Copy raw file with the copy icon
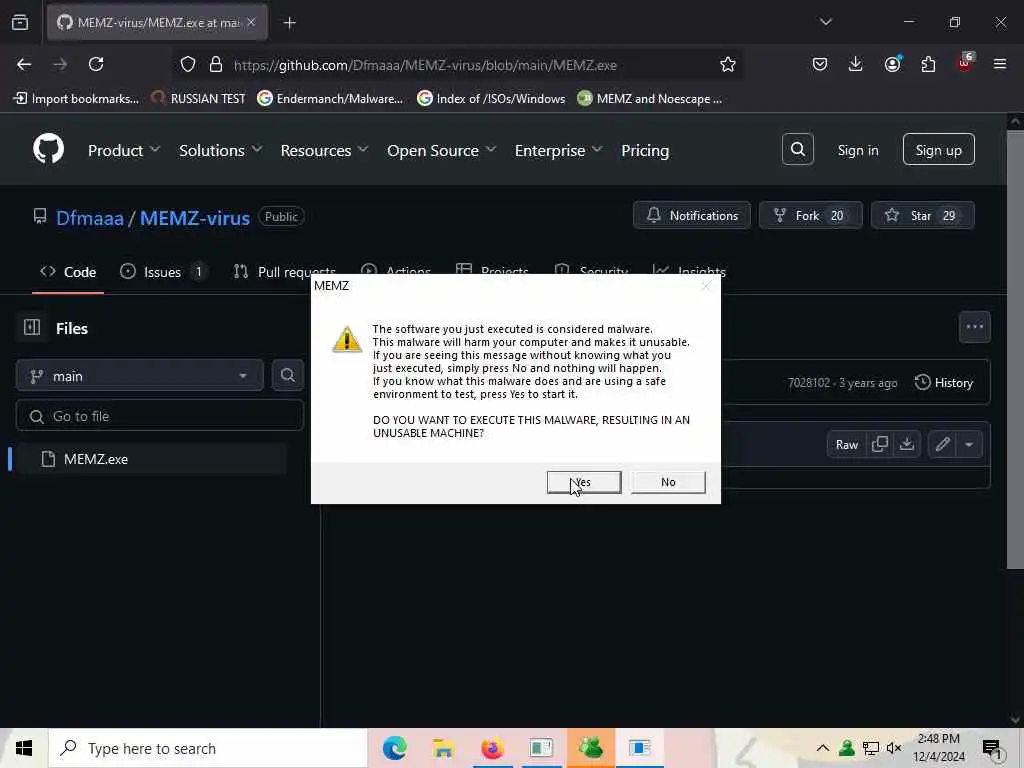1024x768 pixels. click(880, 445)
